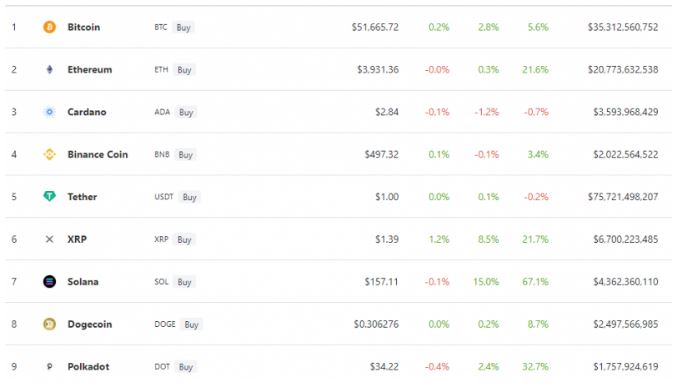Image resolution: width=676 pixels, height=383 pixels.
Task: Click the XRP cross-shaped logo icon
Action: (x=50, y=239)
